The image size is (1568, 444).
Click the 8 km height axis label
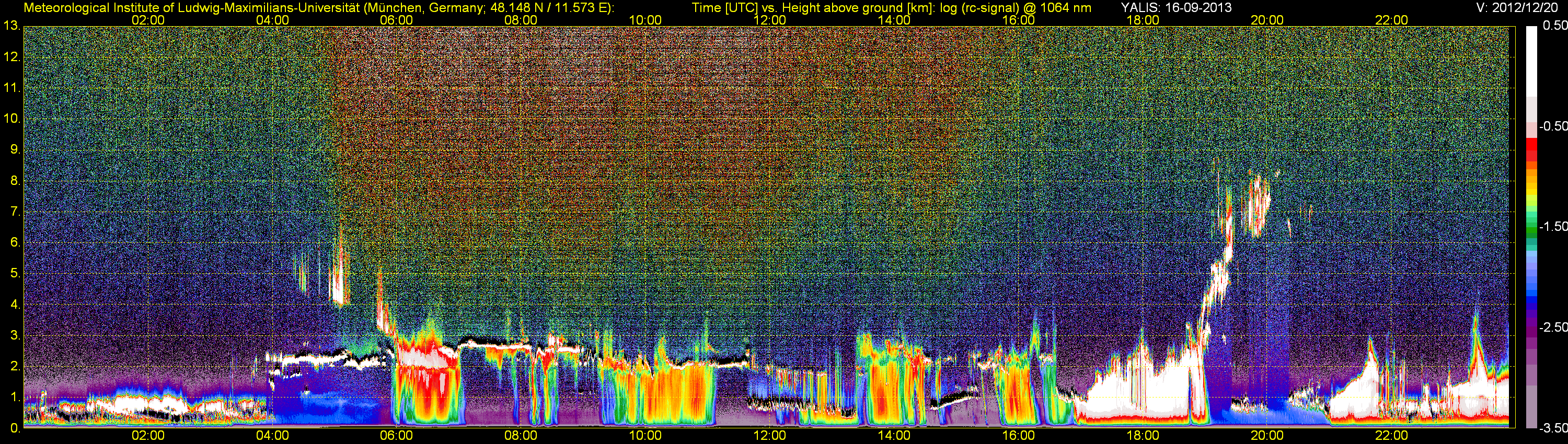click(15, 181)
